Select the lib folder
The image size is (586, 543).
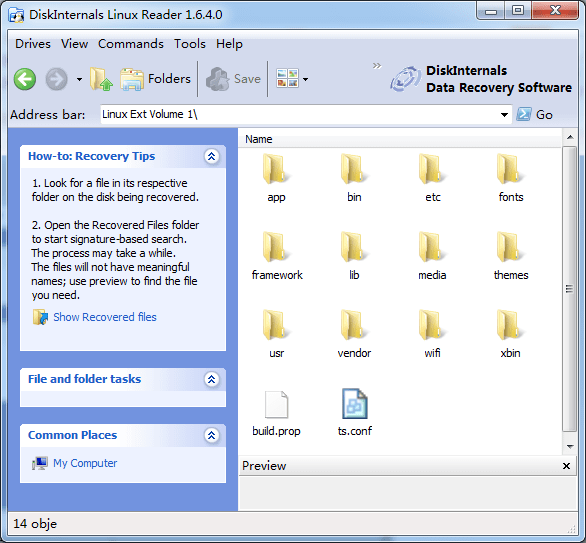[354, 256]
